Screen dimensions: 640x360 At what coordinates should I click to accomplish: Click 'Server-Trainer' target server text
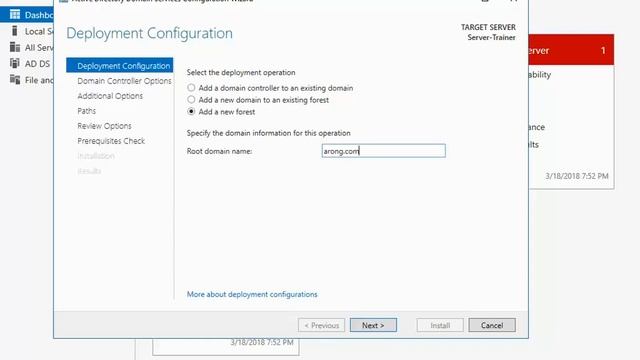click(491, 38)
